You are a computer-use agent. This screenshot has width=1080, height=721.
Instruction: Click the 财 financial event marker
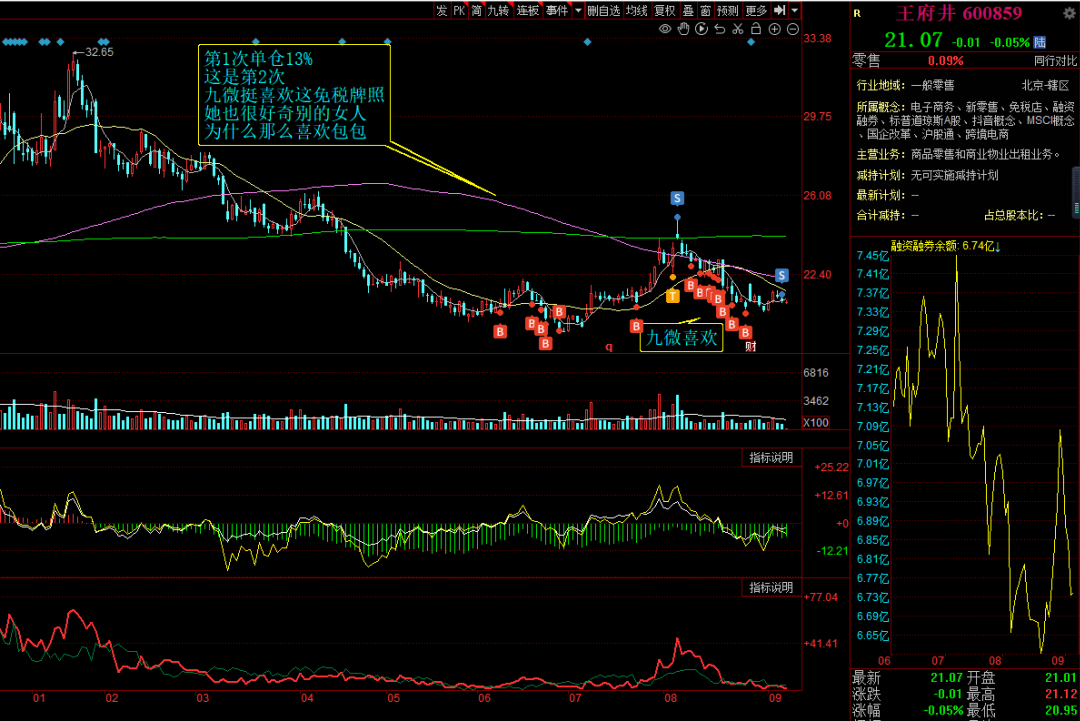pyautogui.click(x=751, y=346)
